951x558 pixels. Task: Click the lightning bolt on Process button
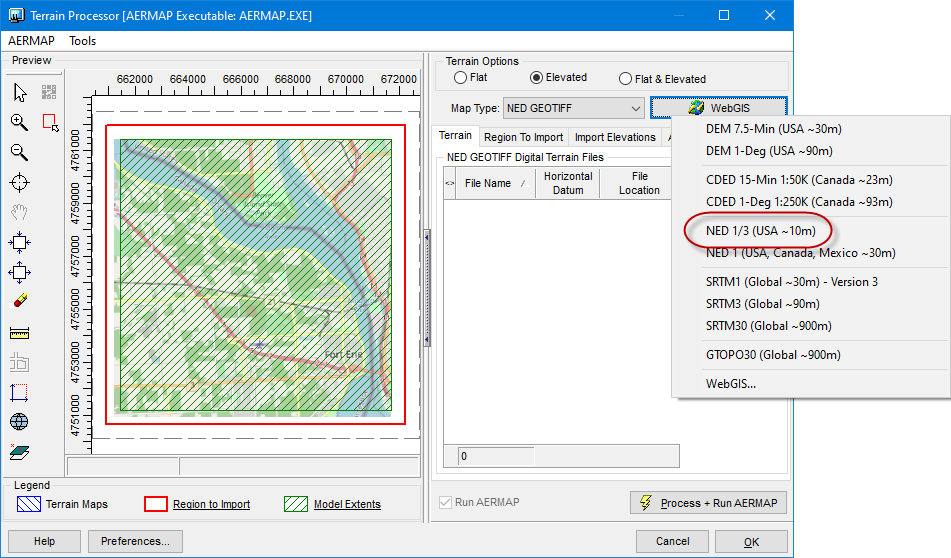coord(646,503)
